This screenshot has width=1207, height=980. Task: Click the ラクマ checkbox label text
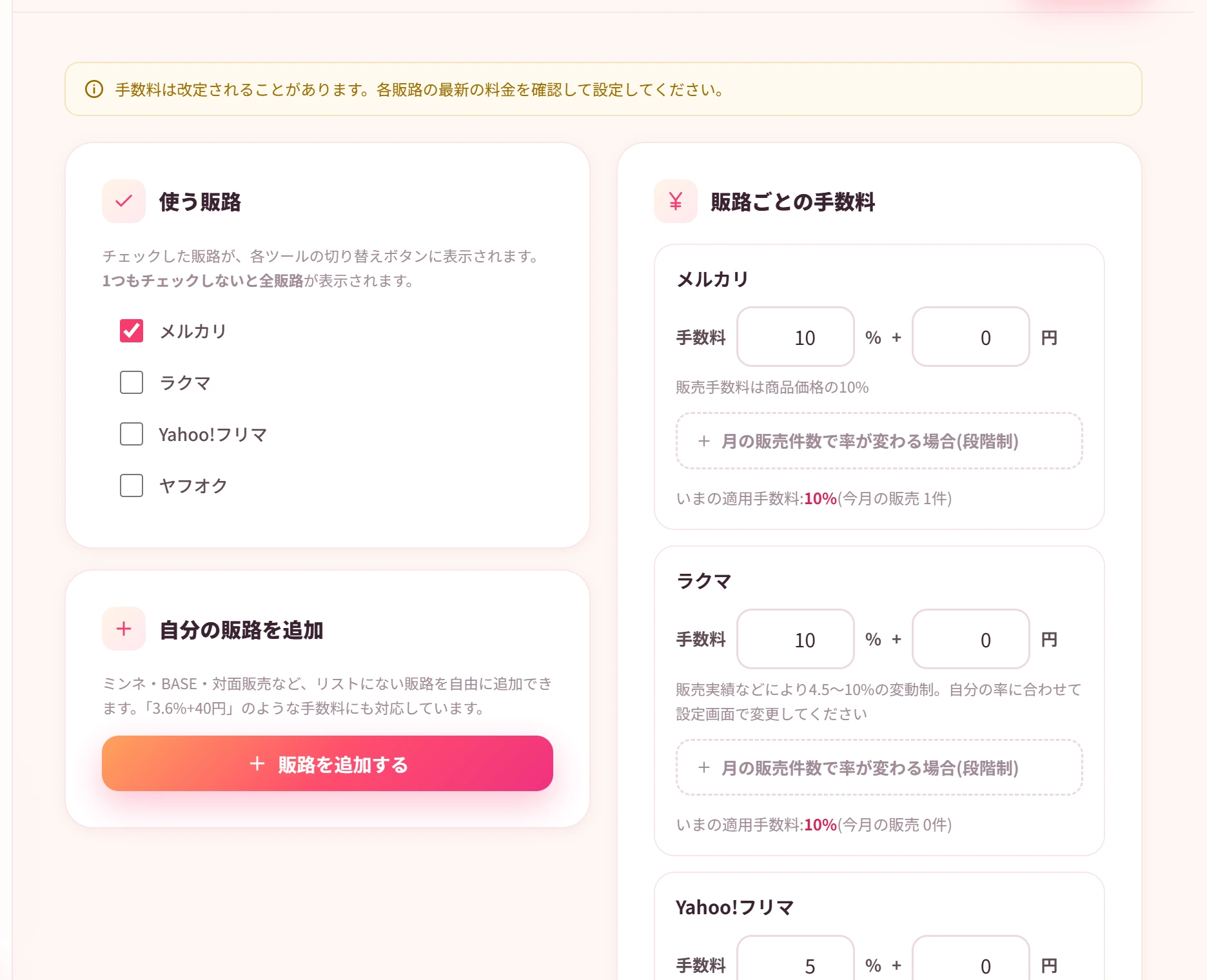185,383
